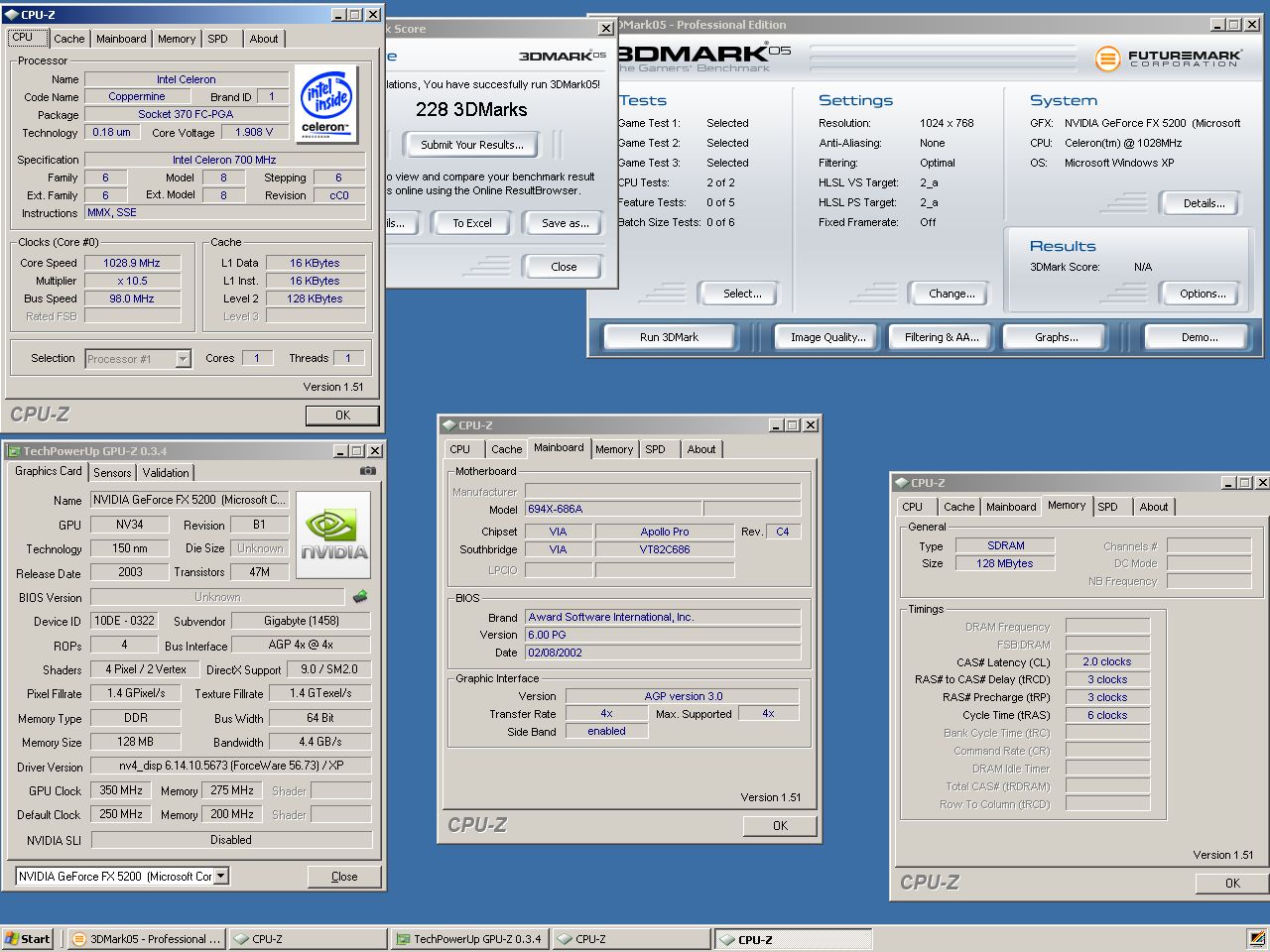Click the Futuremark logo icon in 3DMark05
Image resolution: width=1270 pixels, height=952 pixels.
(1107, 59)
